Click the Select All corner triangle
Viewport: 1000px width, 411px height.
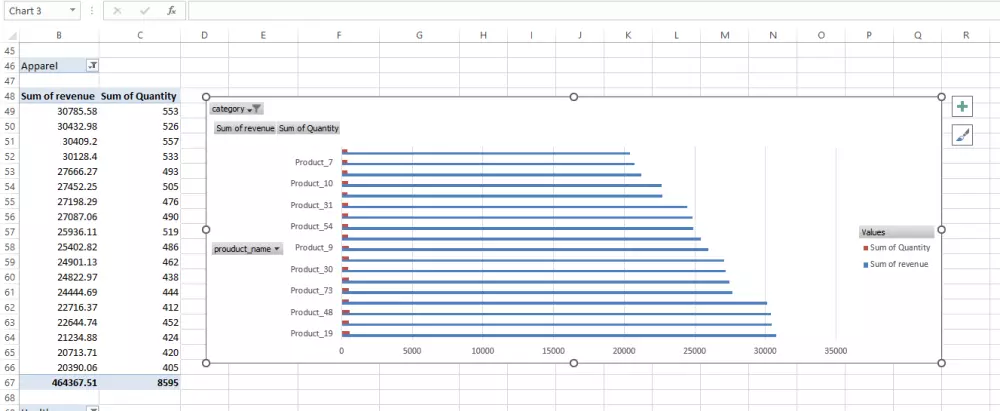[13, 36]
